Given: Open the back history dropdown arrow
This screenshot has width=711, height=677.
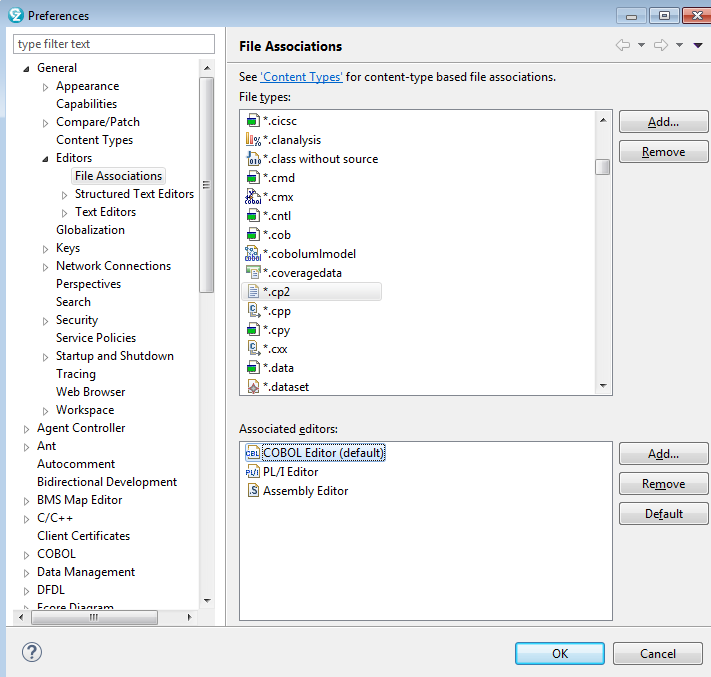Looking at the screenshot, I should [642, 45].
